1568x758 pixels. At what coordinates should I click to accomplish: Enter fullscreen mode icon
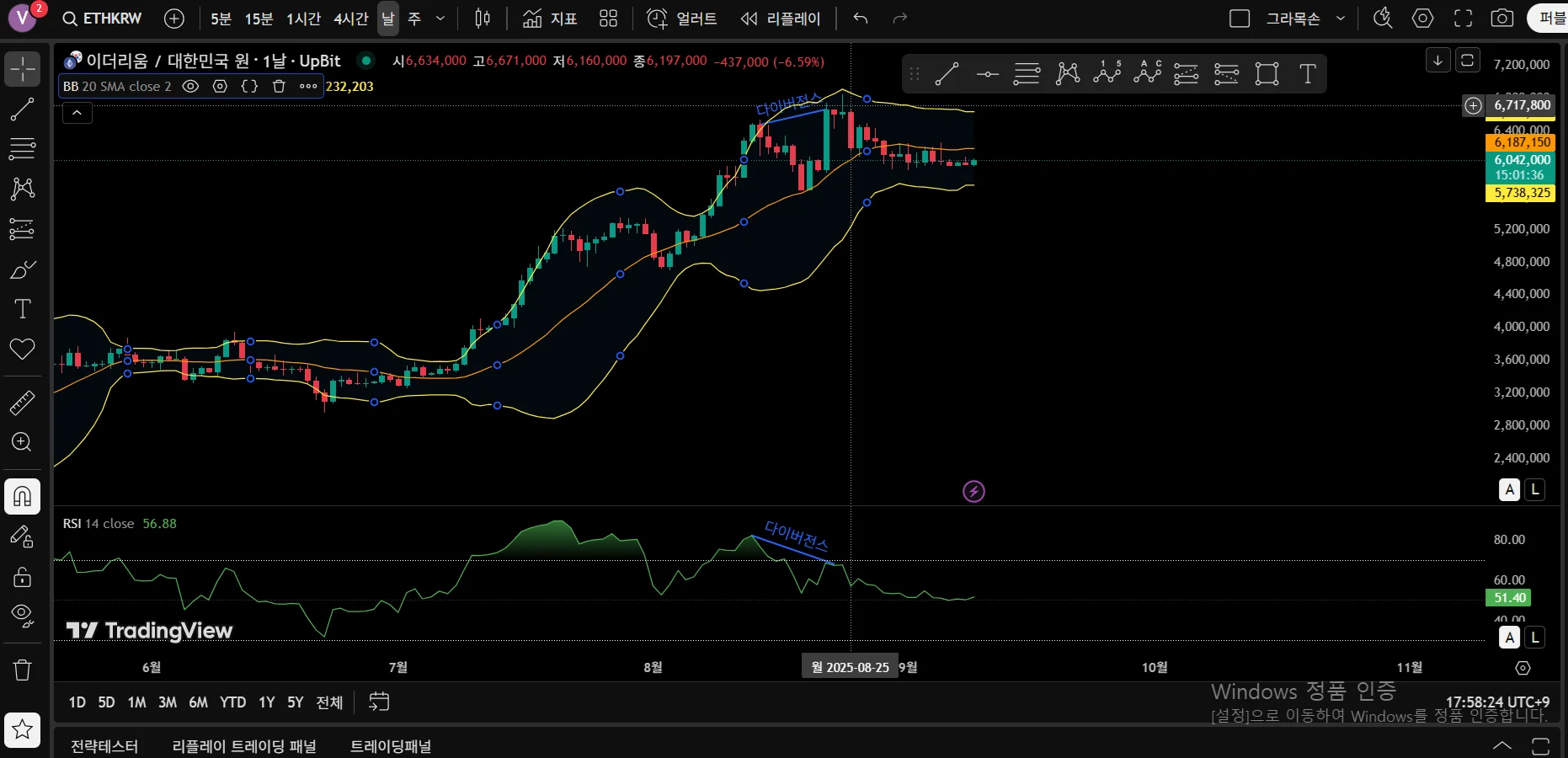pos(1464,19)
